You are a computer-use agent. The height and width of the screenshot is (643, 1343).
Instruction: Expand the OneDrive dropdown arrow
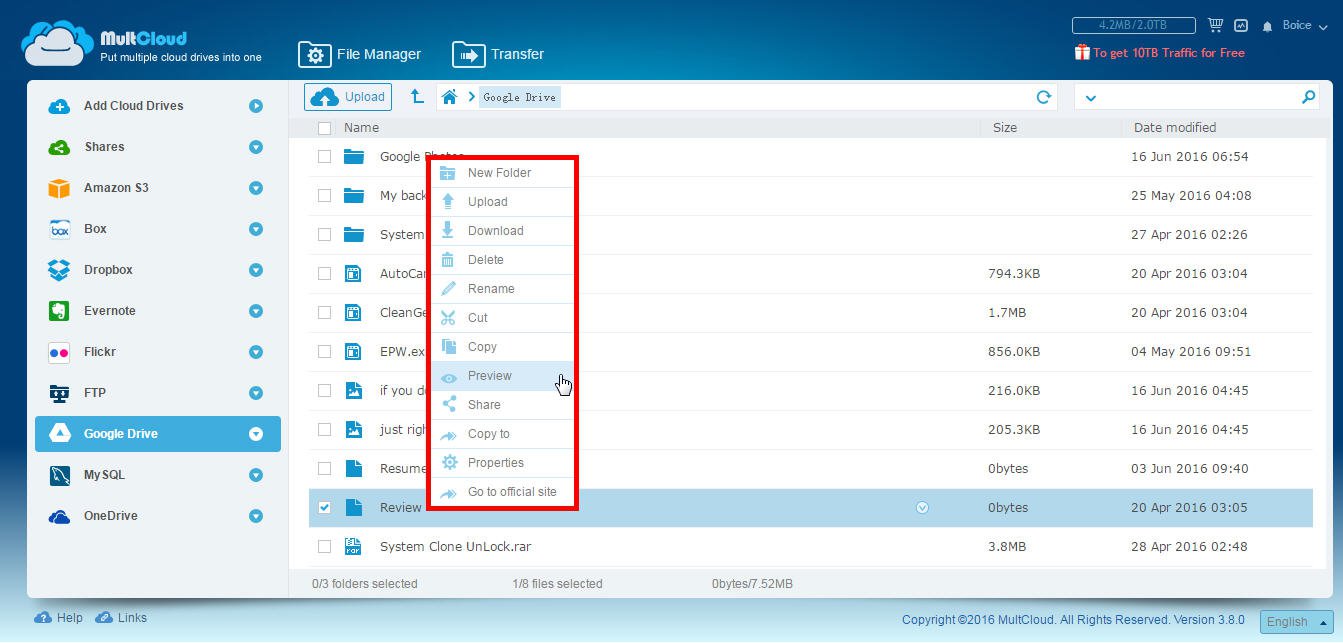256,516
